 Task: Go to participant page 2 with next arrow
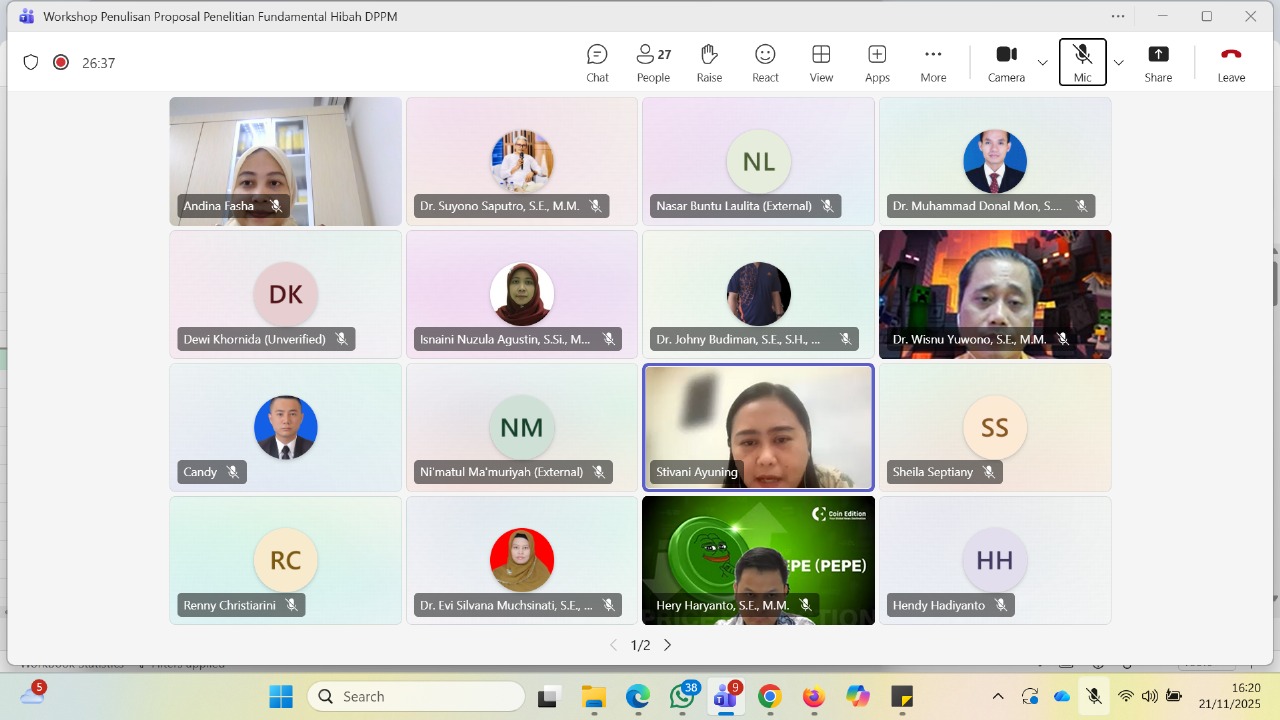(667, 645)
